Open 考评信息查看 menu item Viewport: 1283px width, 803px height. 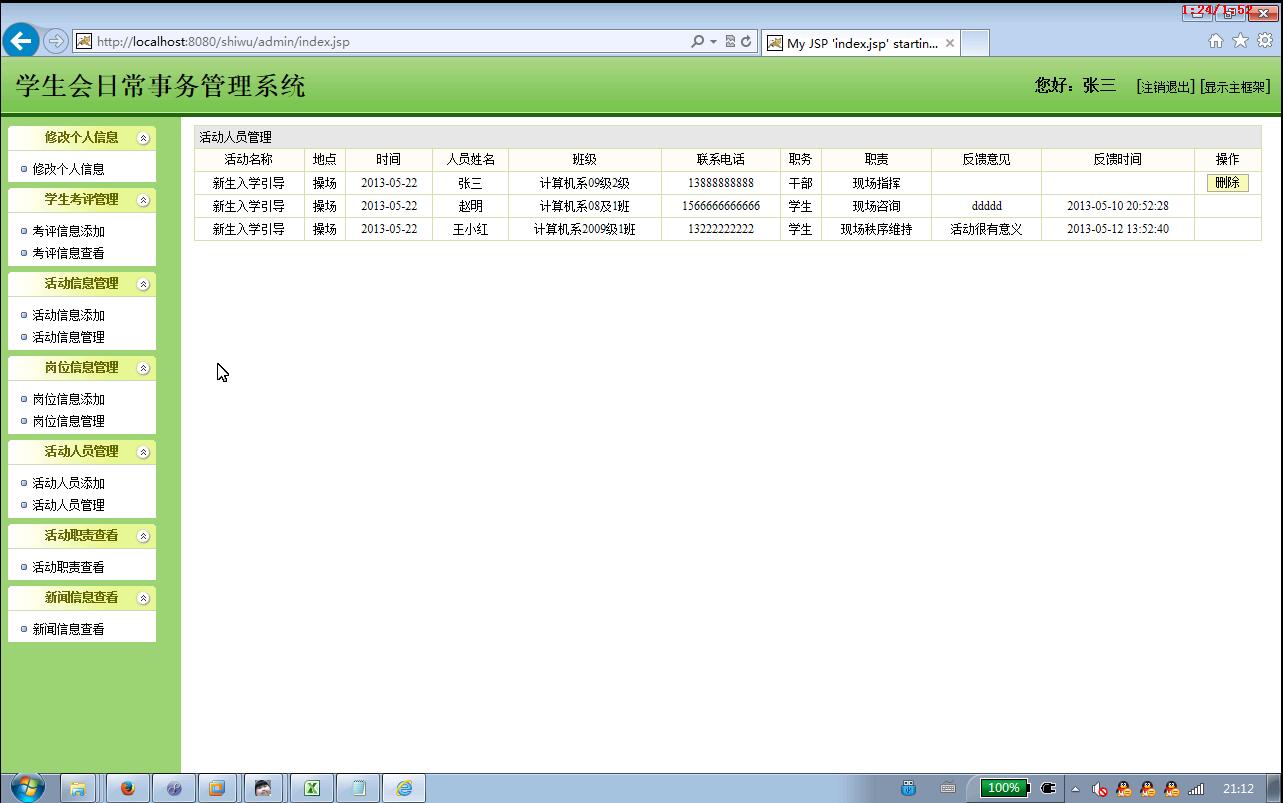[x=68, y=253]
